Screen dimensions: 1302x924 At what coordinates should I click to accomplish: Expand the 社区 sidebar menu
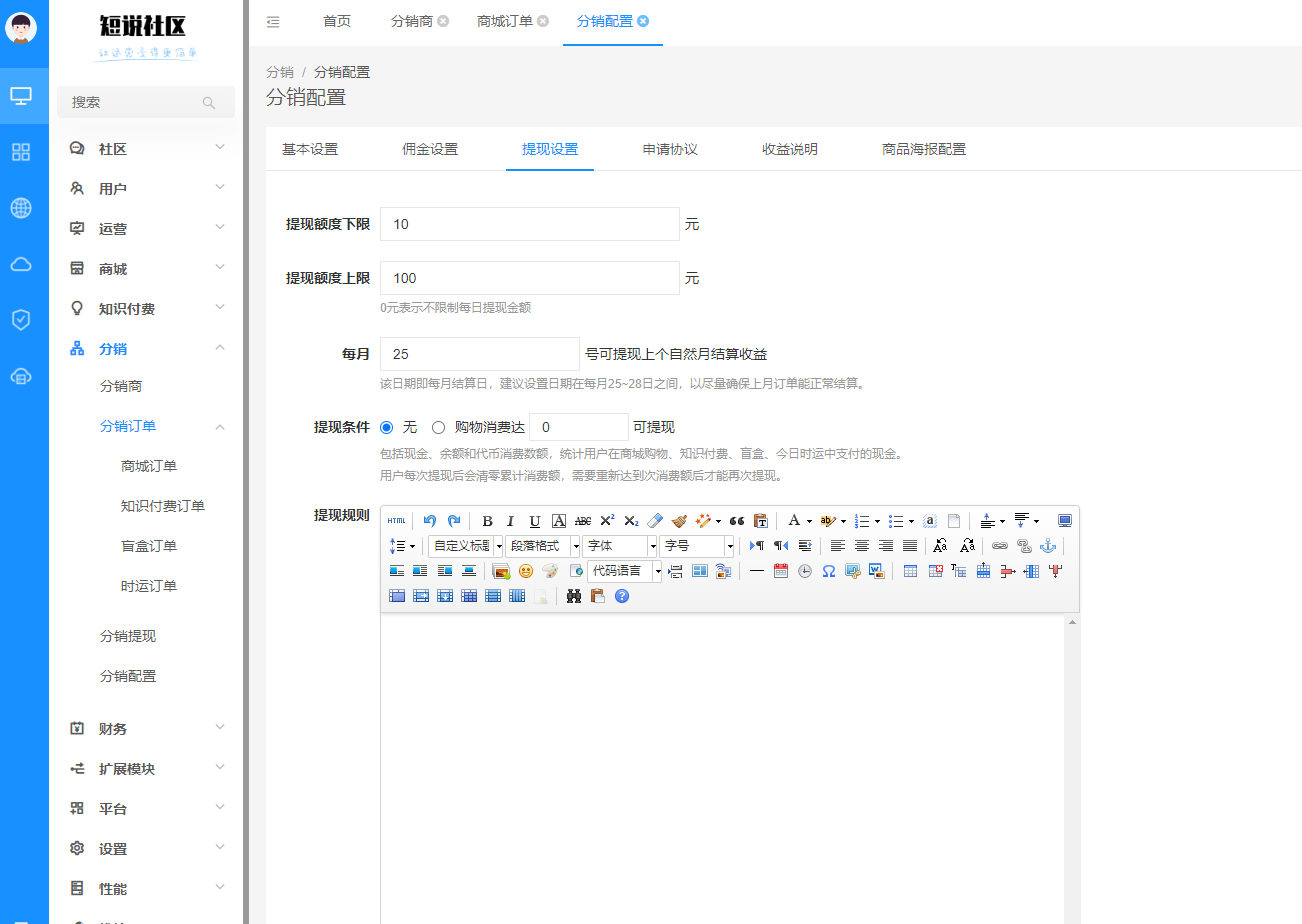(x=146, y=149)
